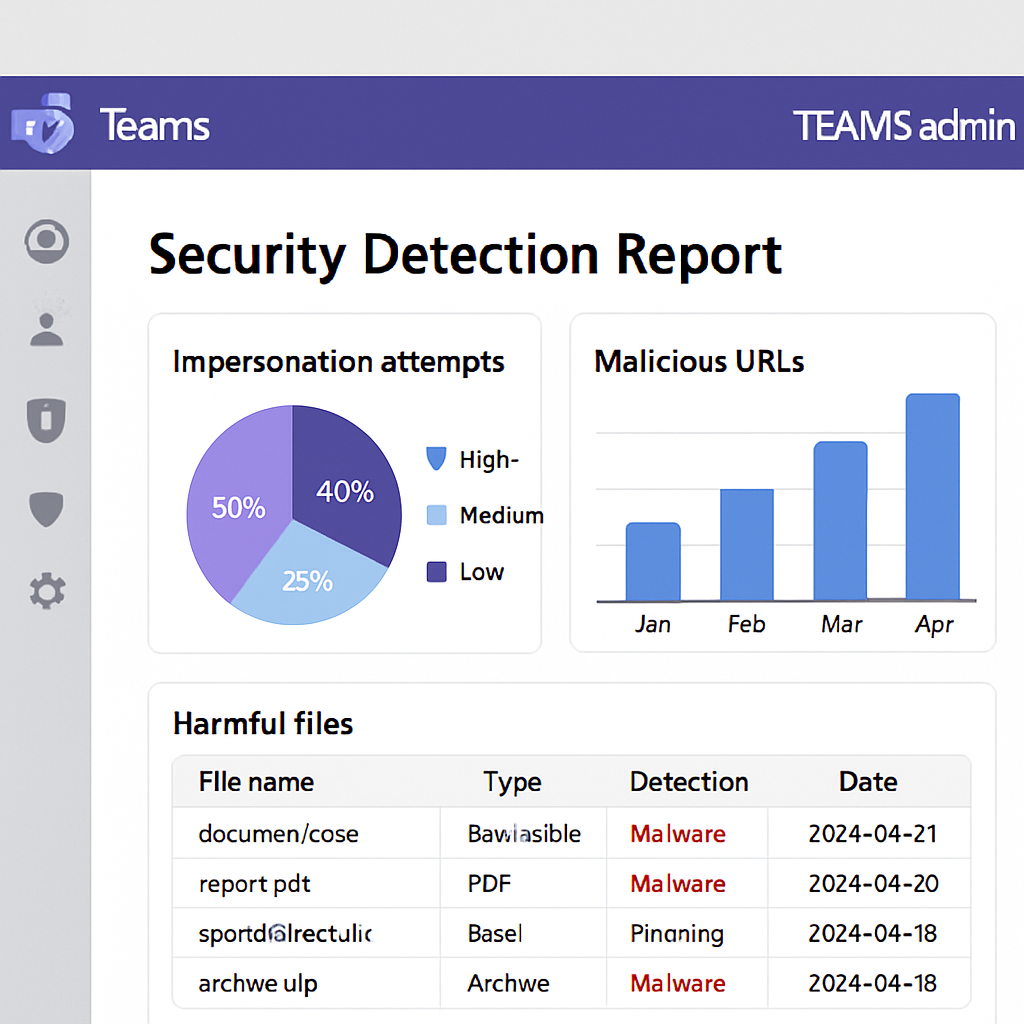Select the 50% slice of the pie chart
1024x1024 pixels.
coord(235,496)
